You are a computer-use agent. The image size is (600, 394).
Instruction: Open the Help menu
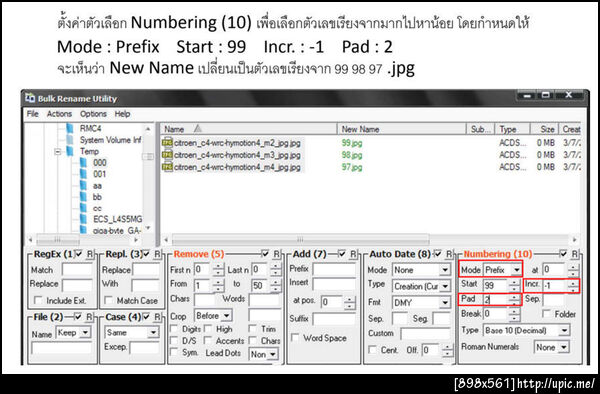[122, 114]
